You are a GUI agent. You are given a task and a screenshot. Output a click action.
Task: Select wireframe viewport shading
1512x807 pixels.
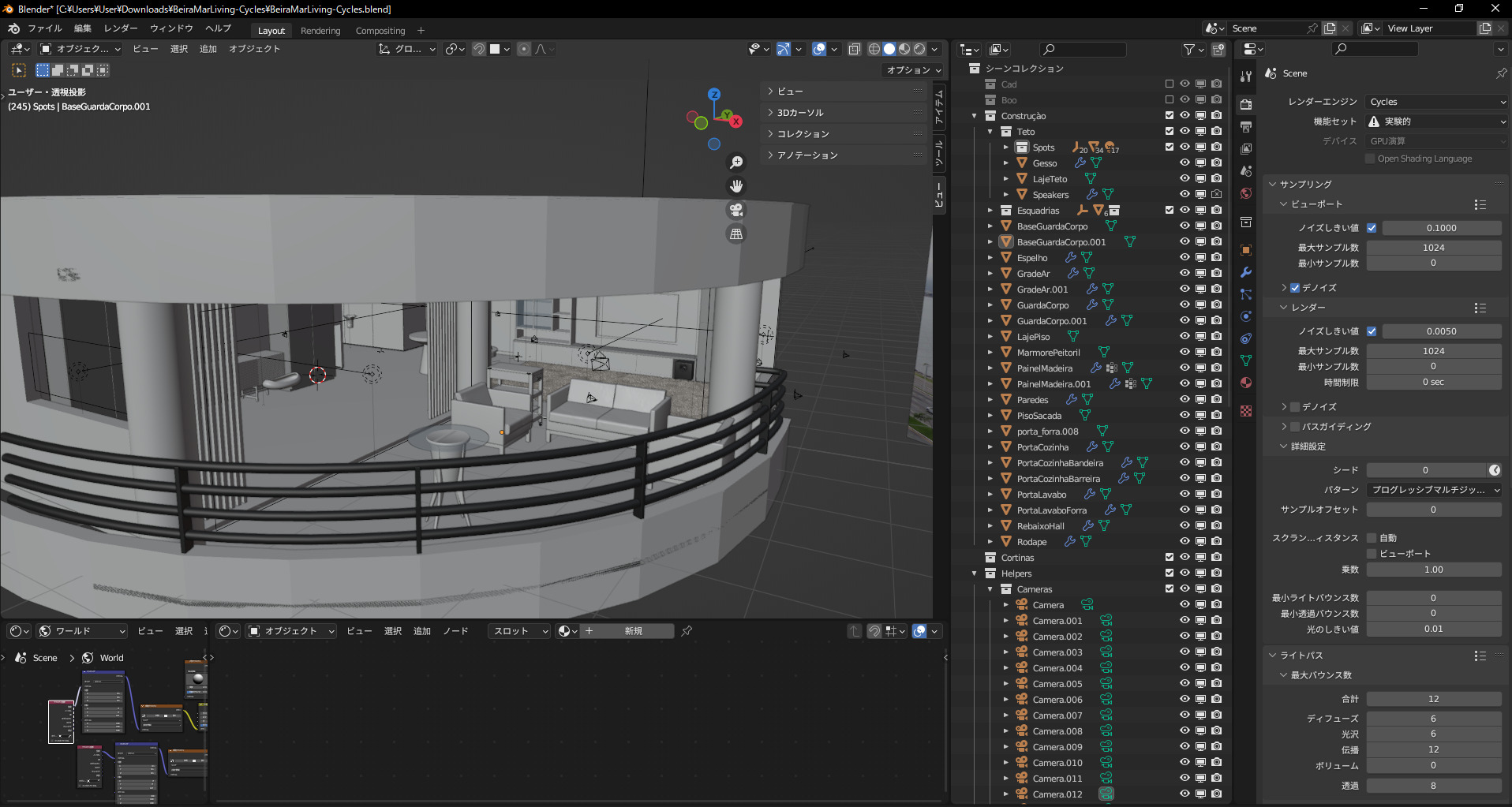tap(874, 49)
